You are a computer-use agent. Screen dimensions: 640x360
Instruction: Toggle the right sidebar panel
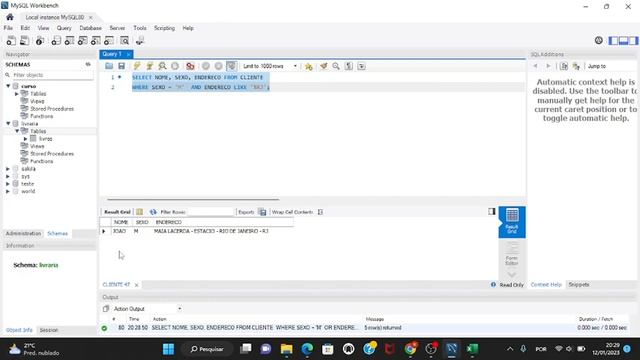633,40
